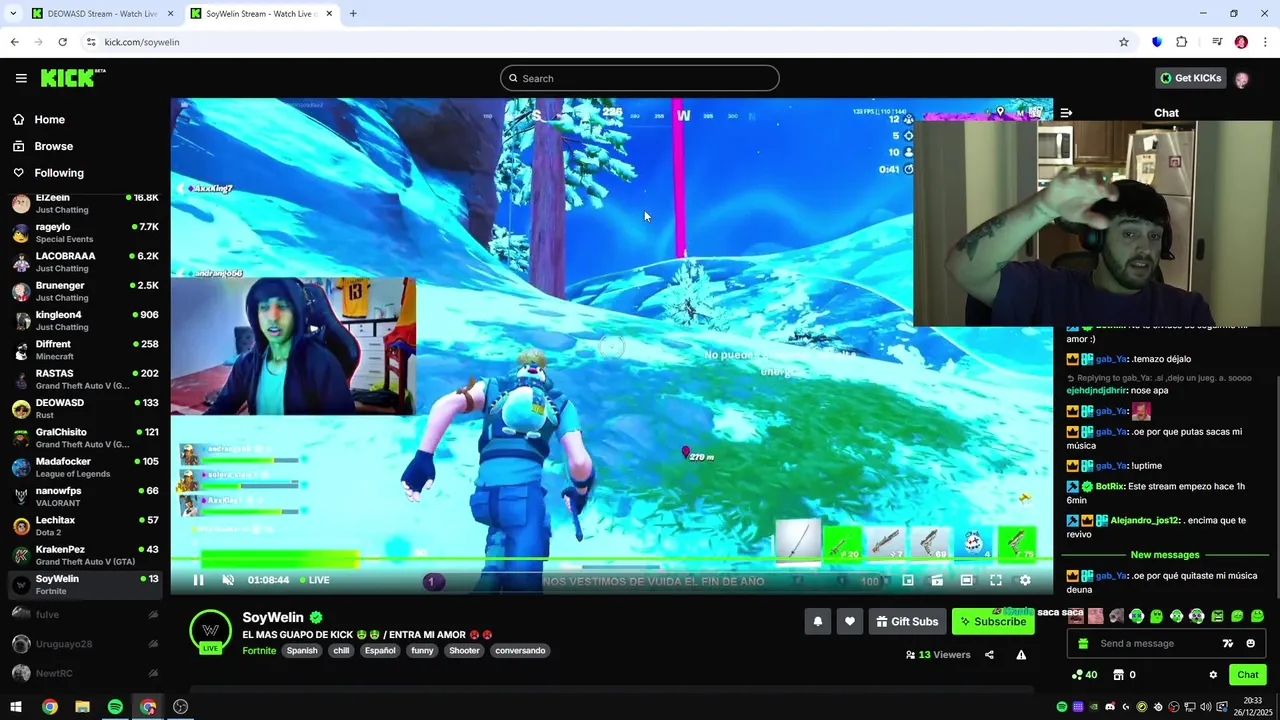Click Fortnite category link

(x=259, y=651)
